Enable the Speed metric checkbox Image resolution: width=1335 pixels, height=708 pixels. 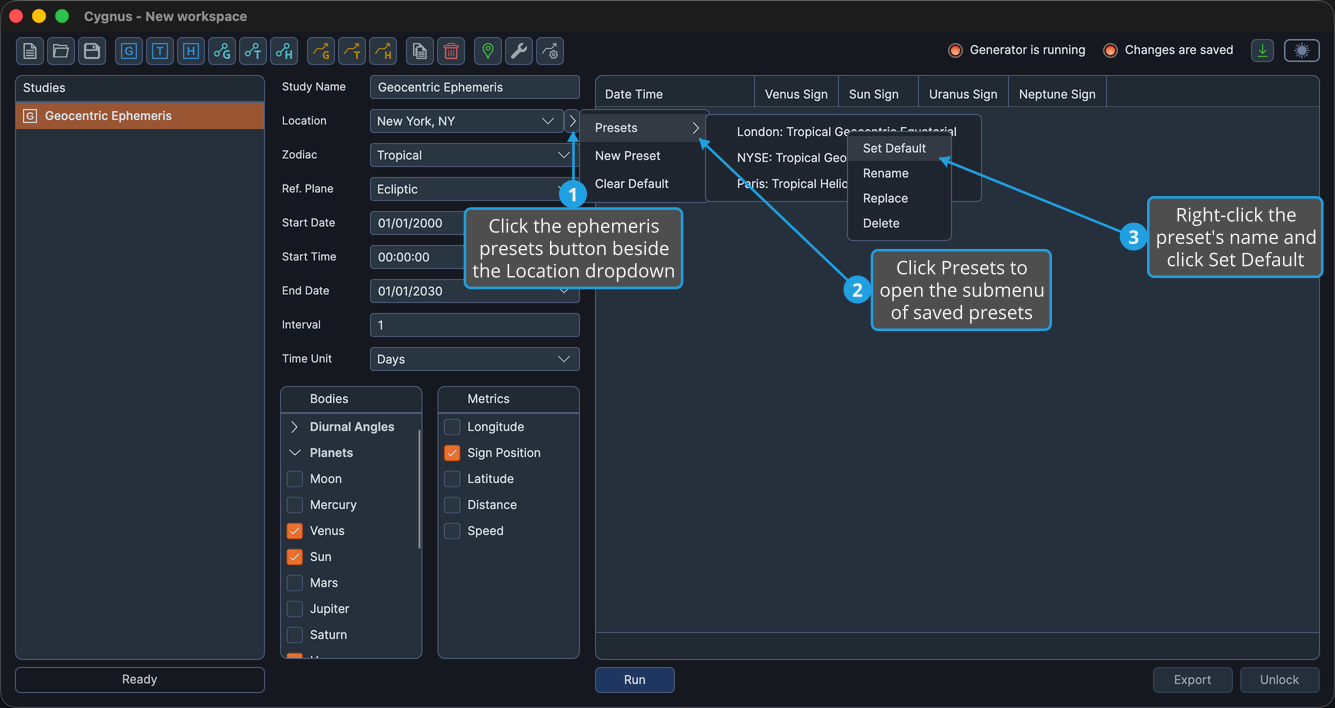click(452, 531)
